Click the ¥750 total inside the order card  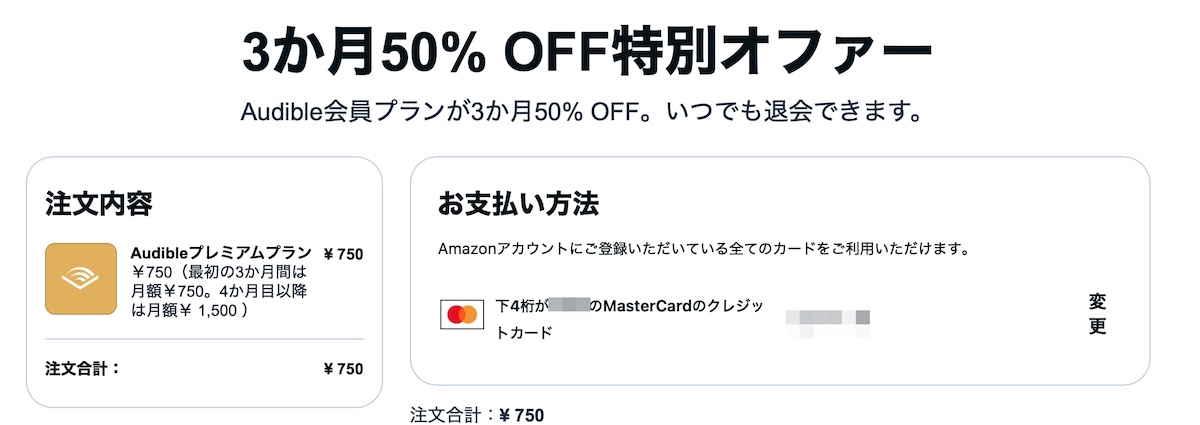[343, 369]
